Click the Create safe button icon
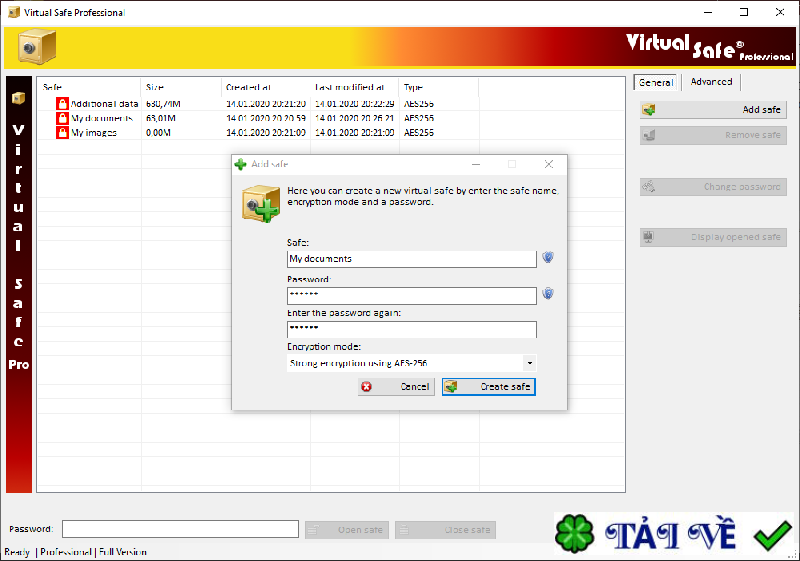 pos(451,387)
